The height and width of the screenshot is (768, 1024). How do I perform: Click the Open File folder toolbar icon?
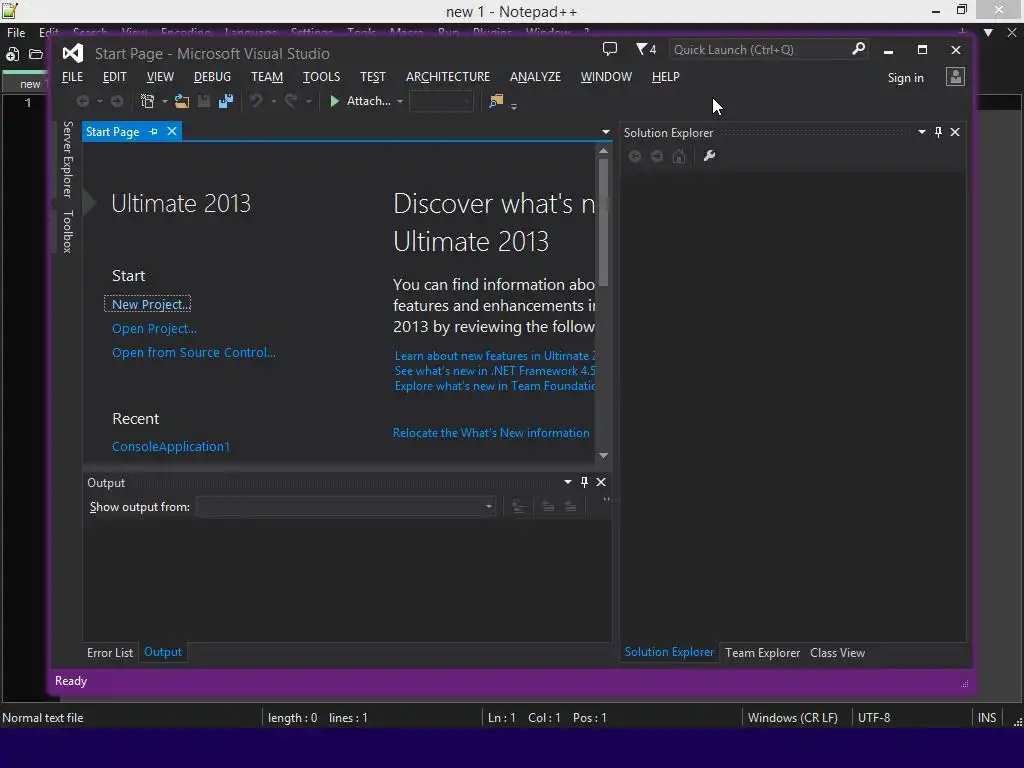(x=182, y=101)
